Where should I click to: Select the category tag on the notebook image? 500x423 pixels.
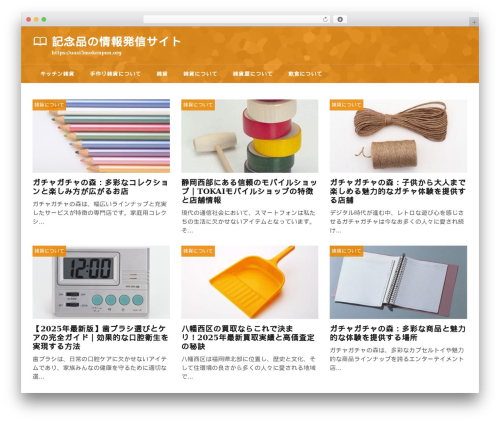click(346, 251)
